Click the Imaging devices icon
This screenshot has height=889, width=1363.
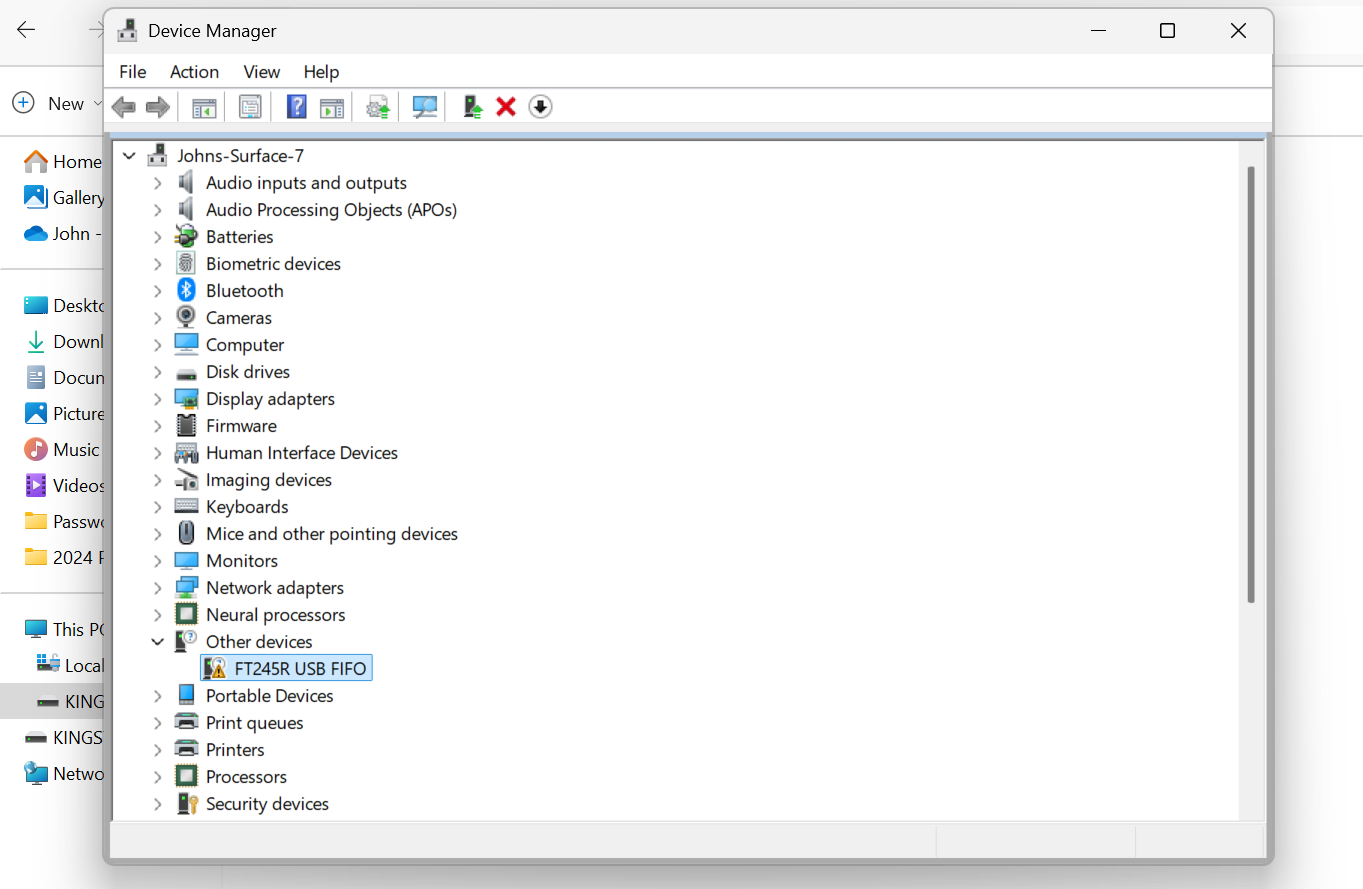tap(186, 480)
